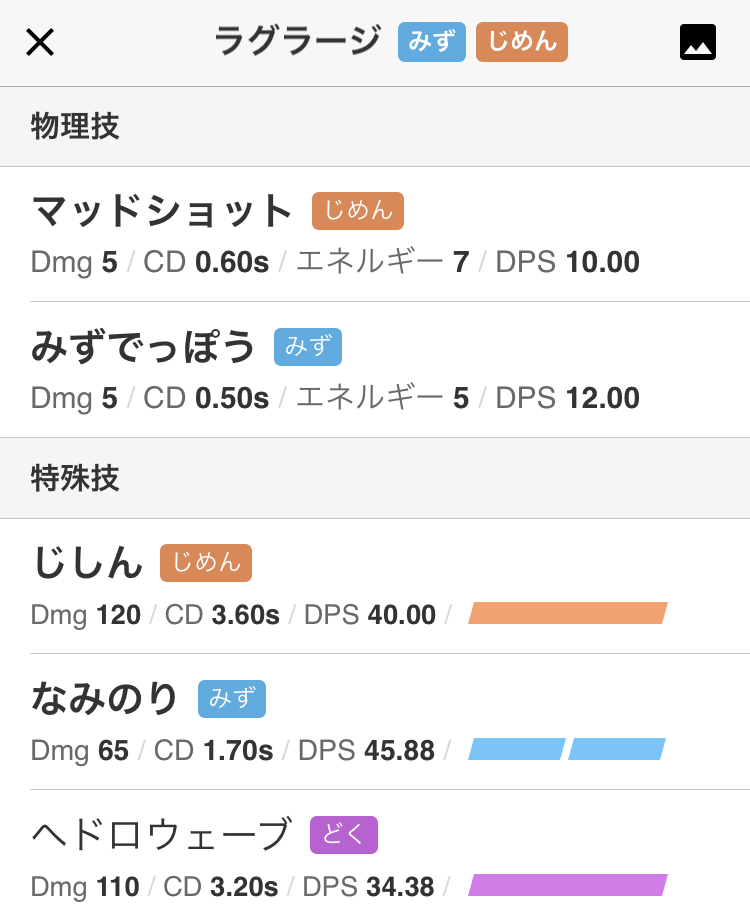The image size is (750, 920).
Task: Select the 特殊技 section header
Action: [x=375, y=478]
